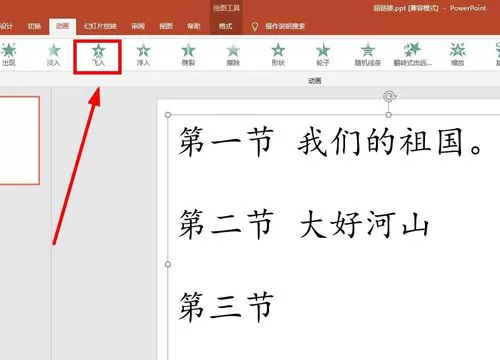This screenshot has width=500, height=360.
Task: Open the 帮助 (Help) ribbon tab
Action: (x=194, y=26)
